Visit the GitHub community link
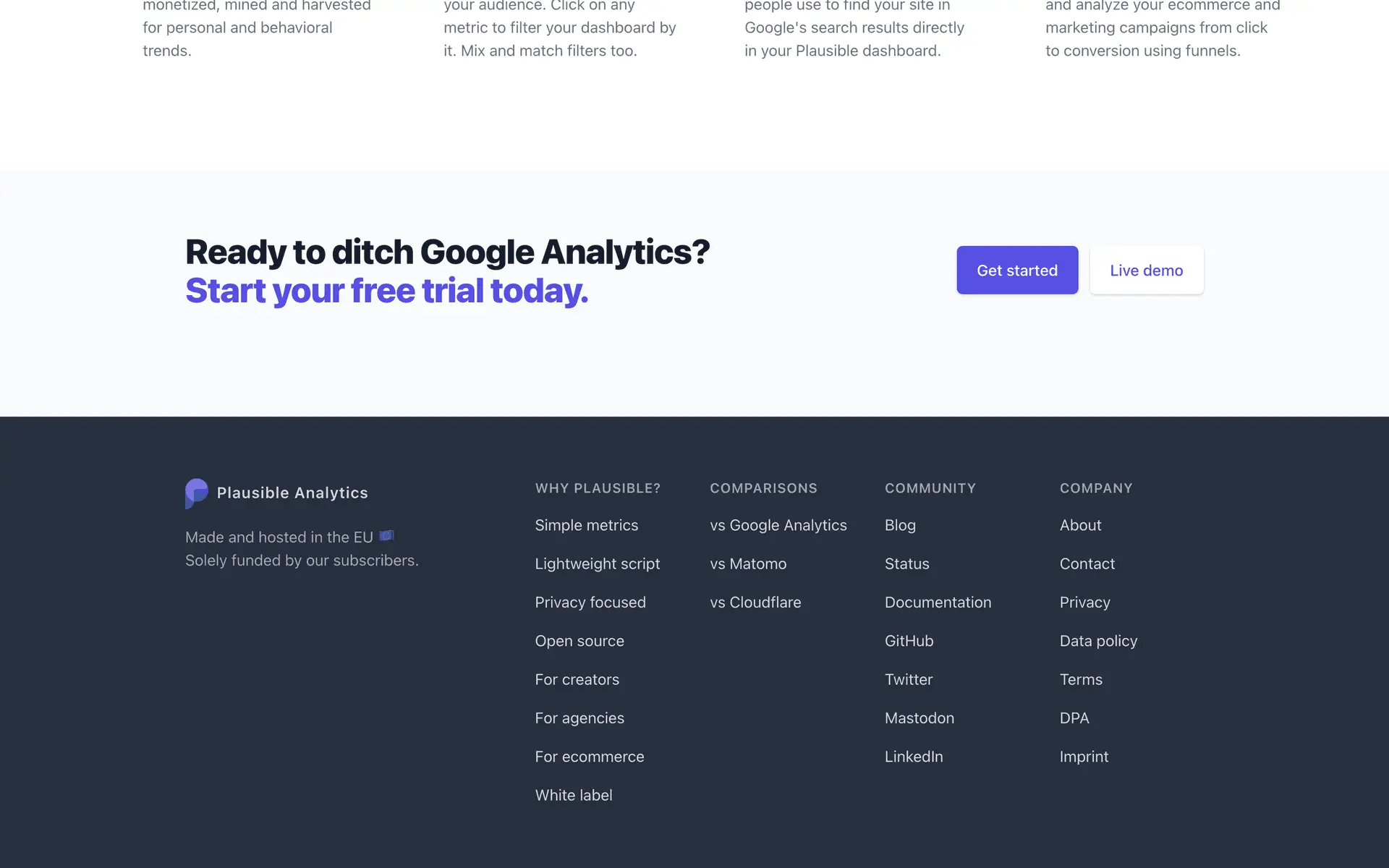This screenshot has width=1389, height=868. (909, 641)
